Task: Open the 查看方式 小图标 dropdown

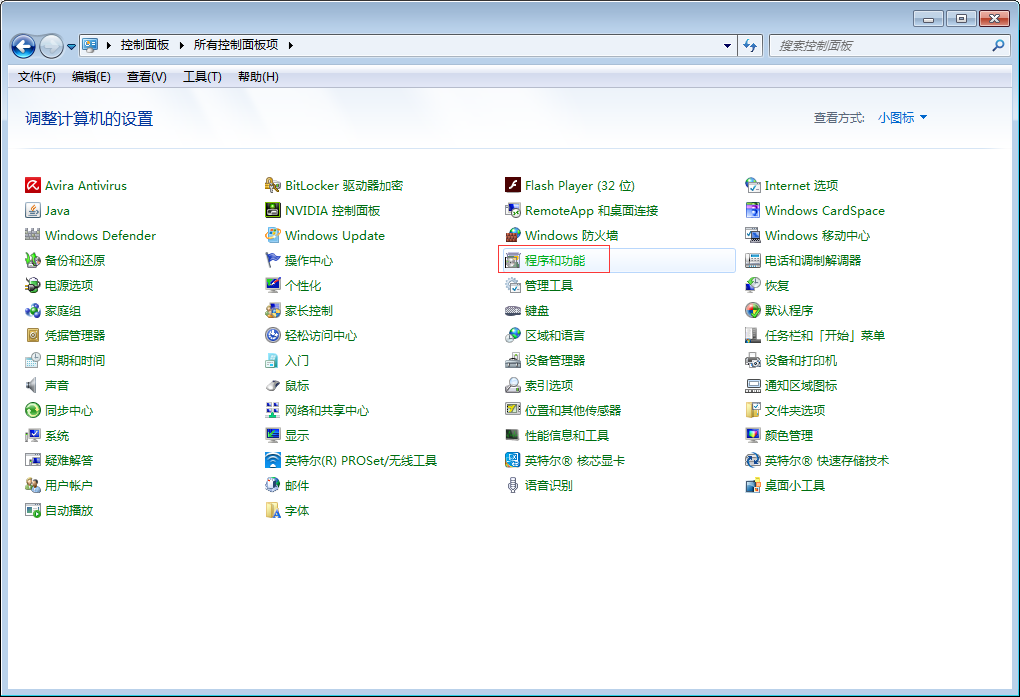Action: pyautogui.click(x=902, y=118)
